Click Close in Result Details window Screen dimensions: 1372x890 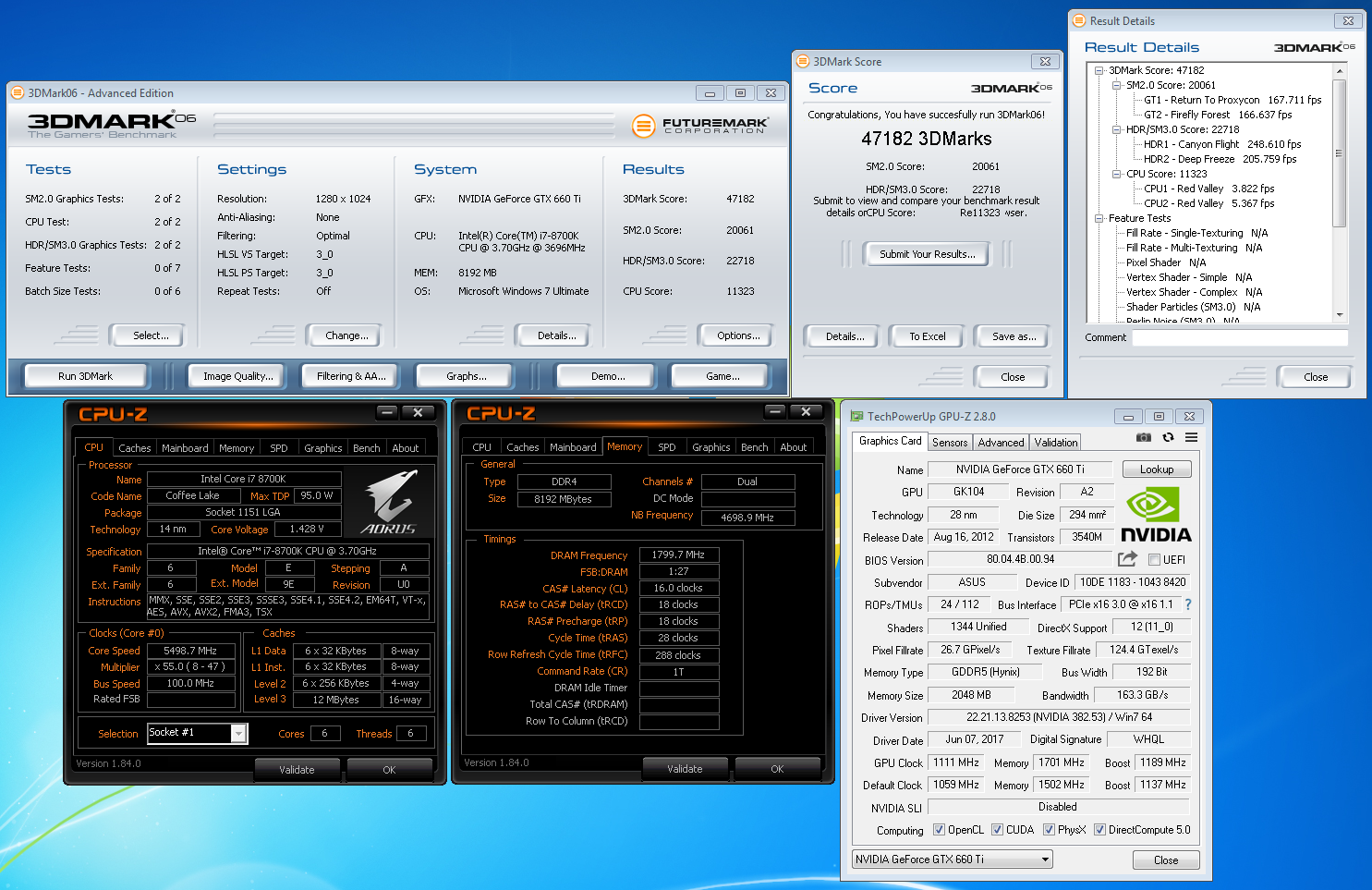(1316, 377)
